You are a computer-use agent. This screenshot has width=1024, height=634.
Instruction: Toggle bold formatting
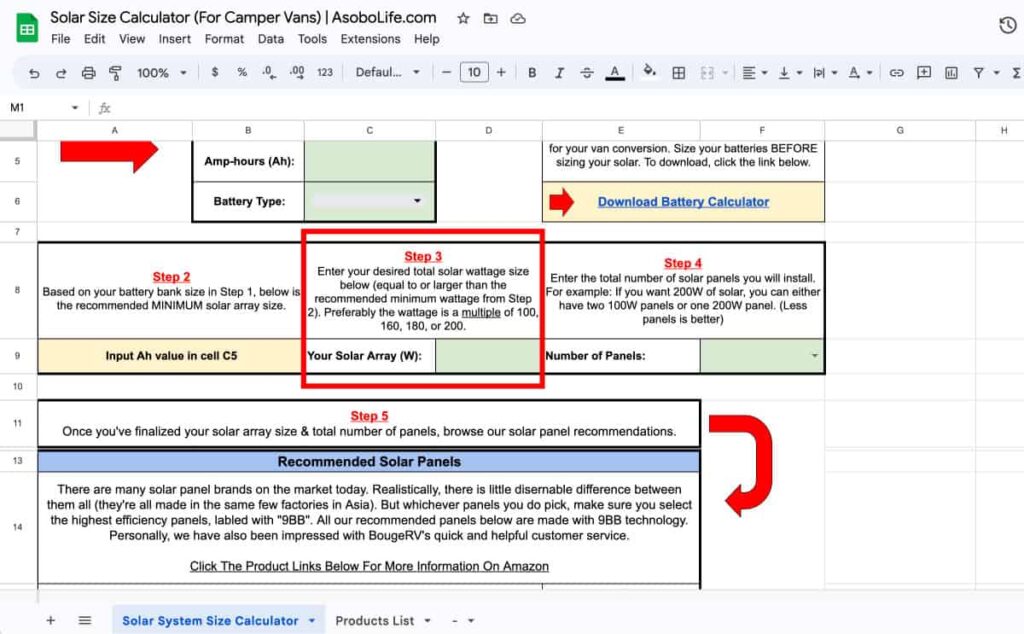point(532,72)
